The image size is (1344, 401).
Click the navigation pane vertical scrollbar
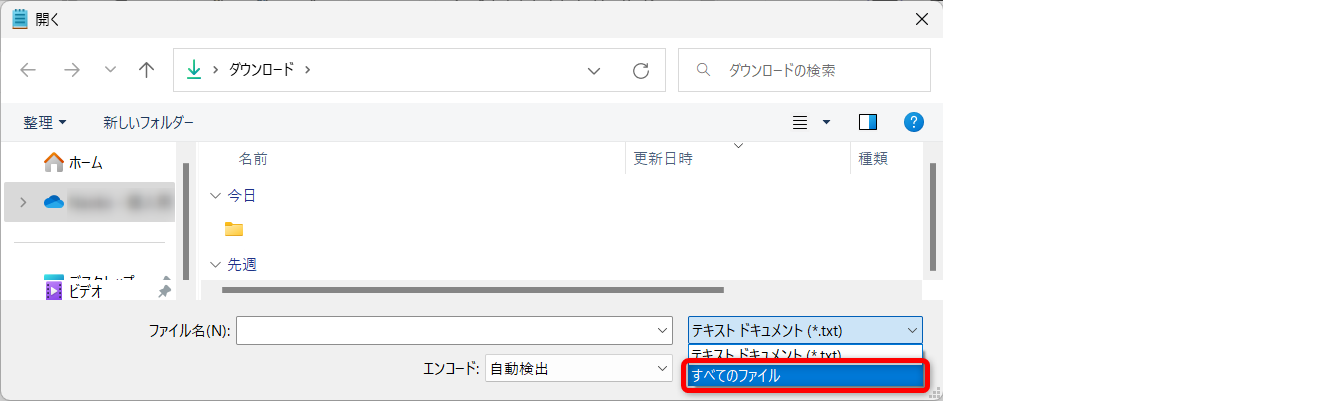coord(186,222)
